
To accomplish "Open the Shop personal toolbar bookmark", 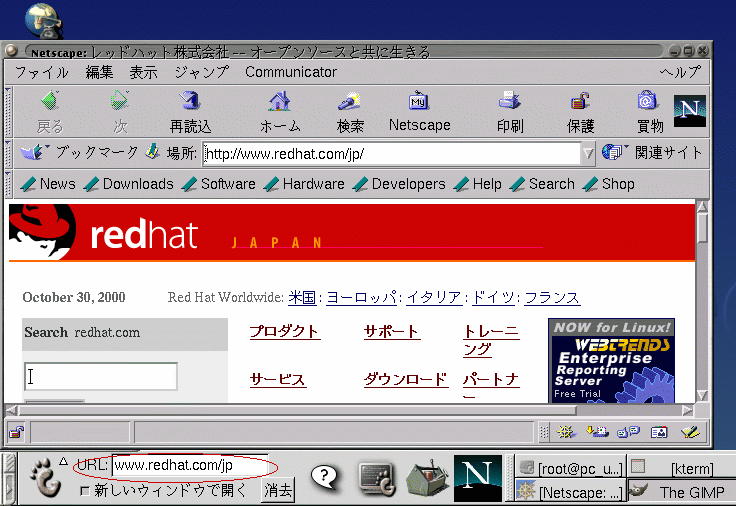I will pyautogui.click(x=608, y=184).
